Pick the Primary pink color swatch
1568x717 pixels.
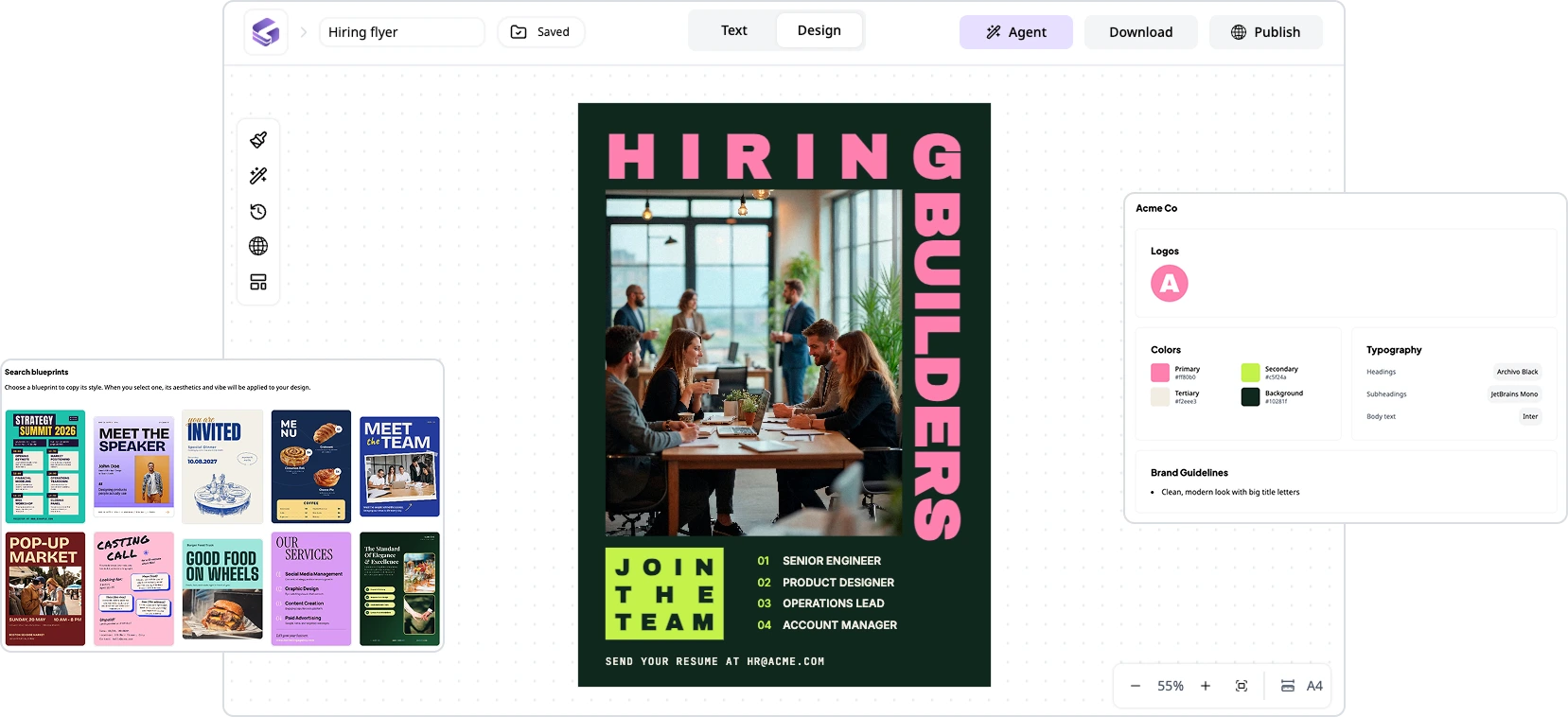(x=1160, y=373)
